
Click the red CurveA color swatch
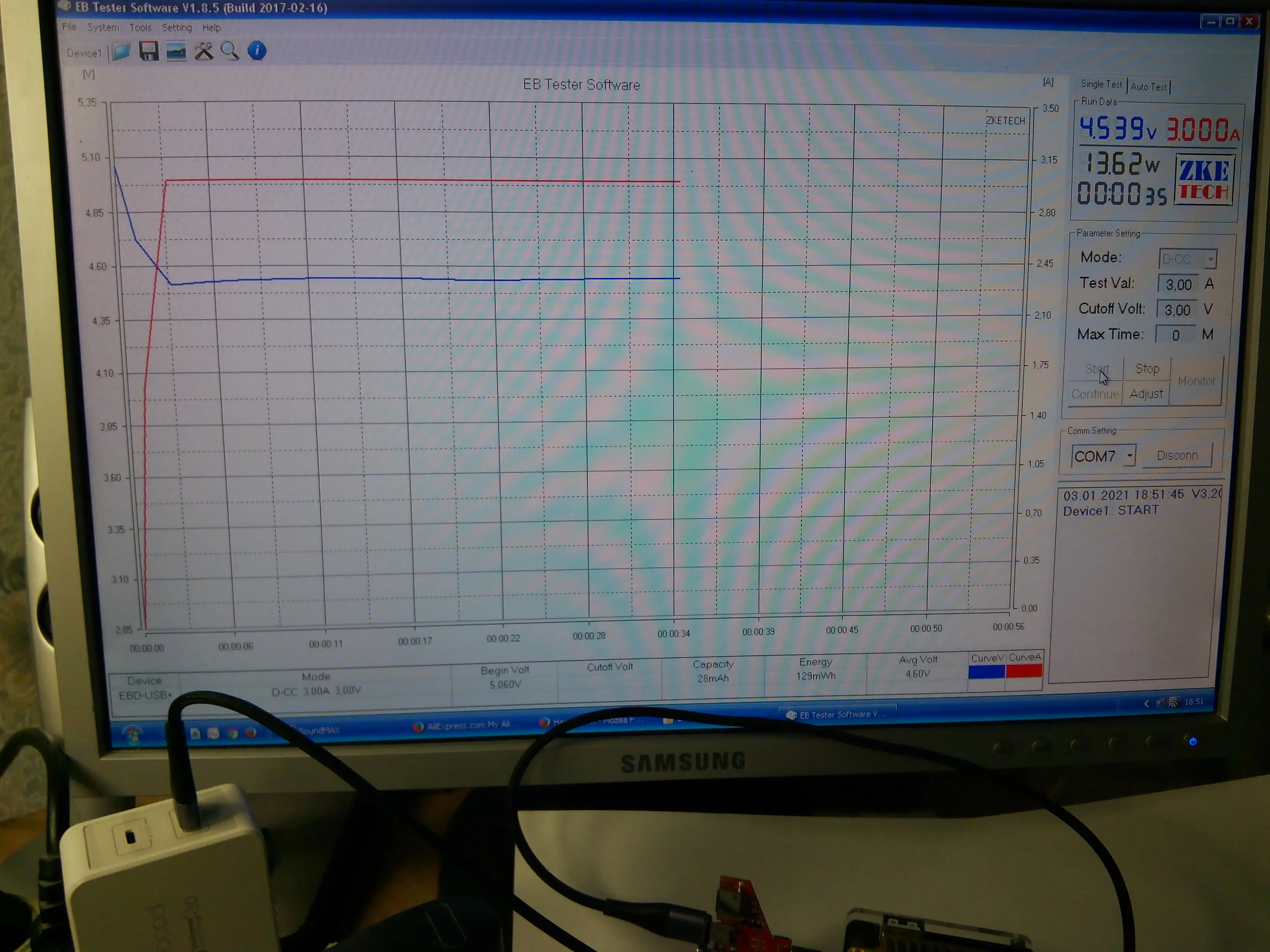pyautogui.click(x=1024, y=670)
